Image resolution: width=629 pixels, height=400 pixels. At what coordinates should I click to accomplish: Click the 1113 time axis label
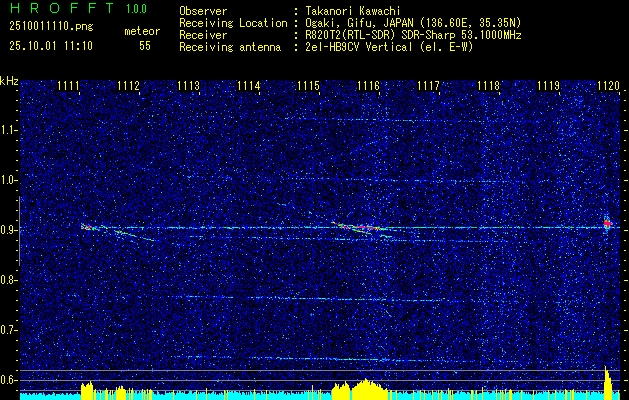[x=189, y=86]
